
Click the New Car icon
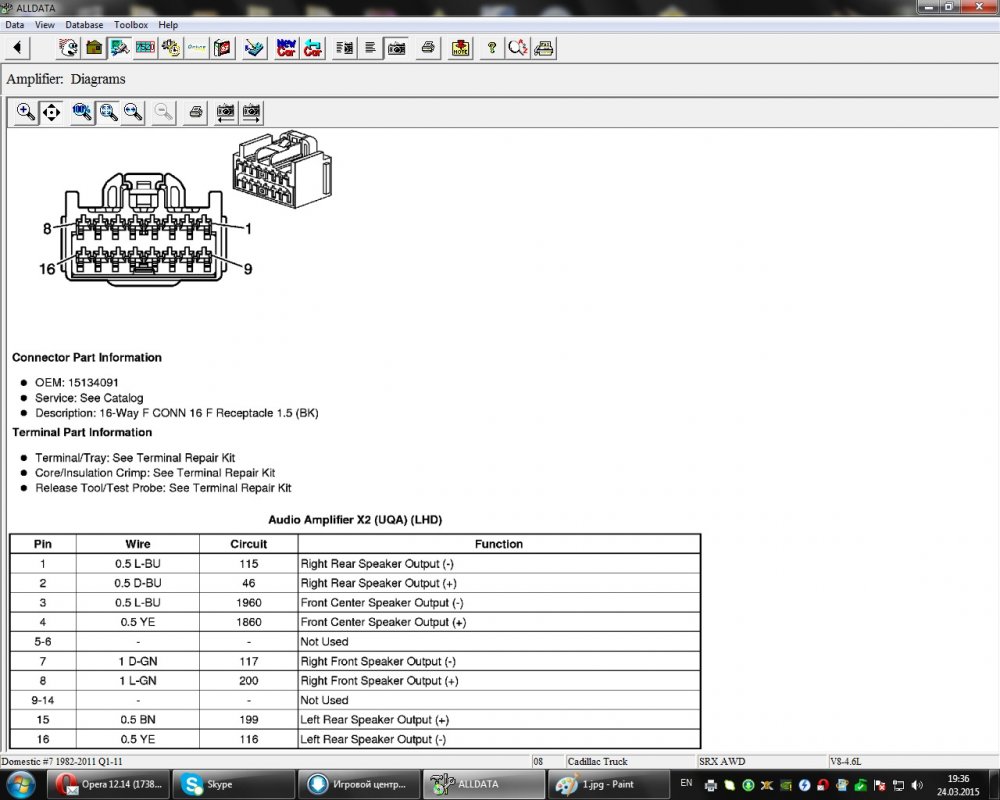[x=286, y=47]
